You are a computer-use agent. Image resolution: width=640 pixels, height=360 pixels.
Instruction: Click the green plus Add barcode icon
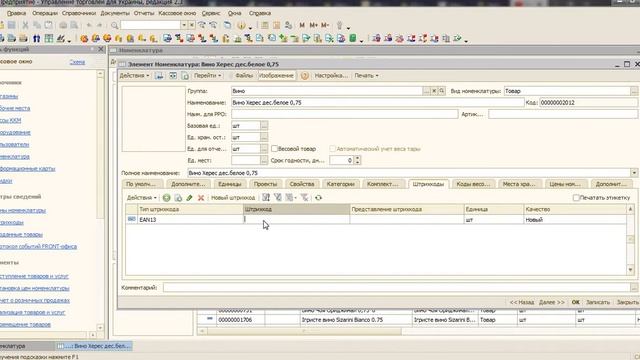pos(167,198)
